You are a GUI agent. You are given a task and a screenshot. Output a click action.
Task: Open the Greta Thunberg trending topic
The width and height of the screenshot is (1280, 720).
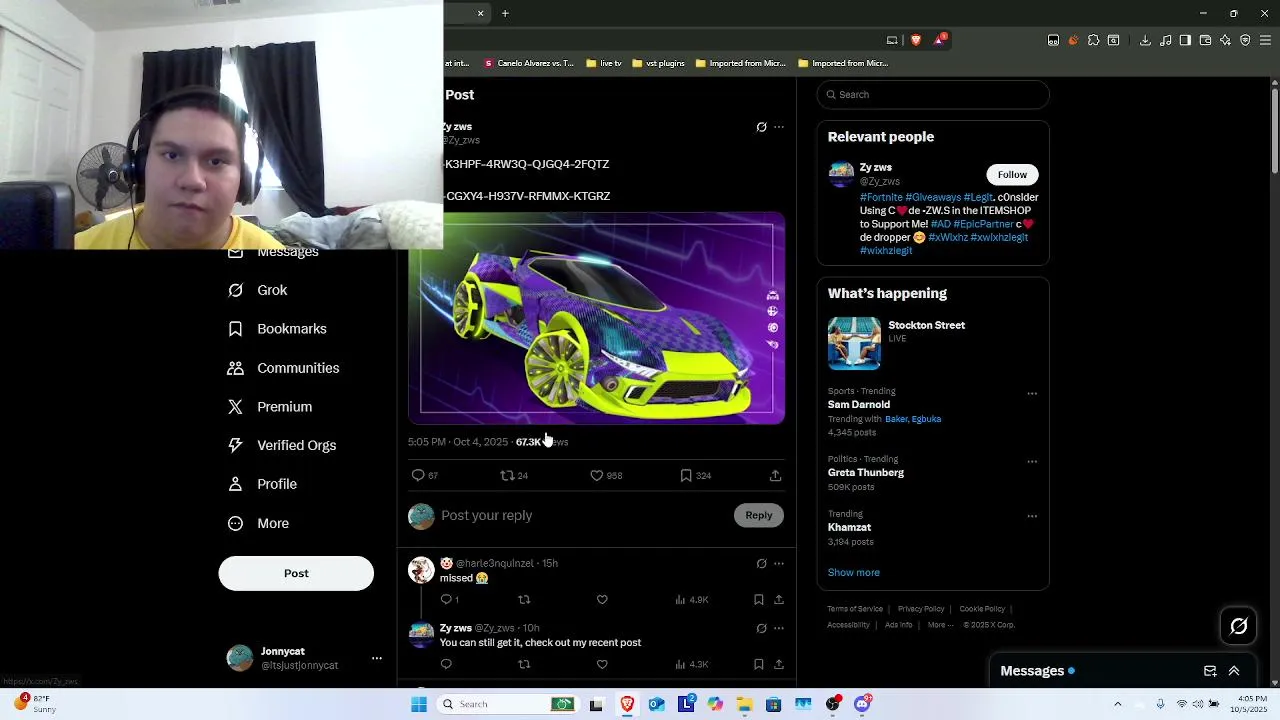pos(866,473)
